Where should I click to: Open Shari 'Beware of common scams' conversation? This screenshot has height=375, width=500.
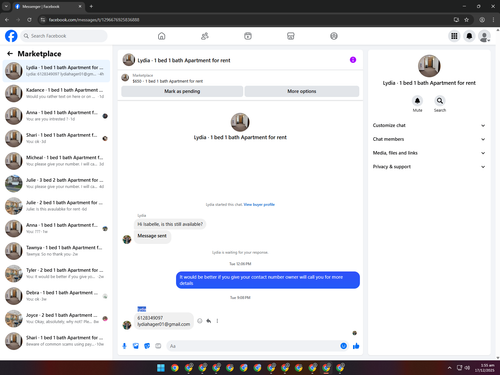(56, 341)
